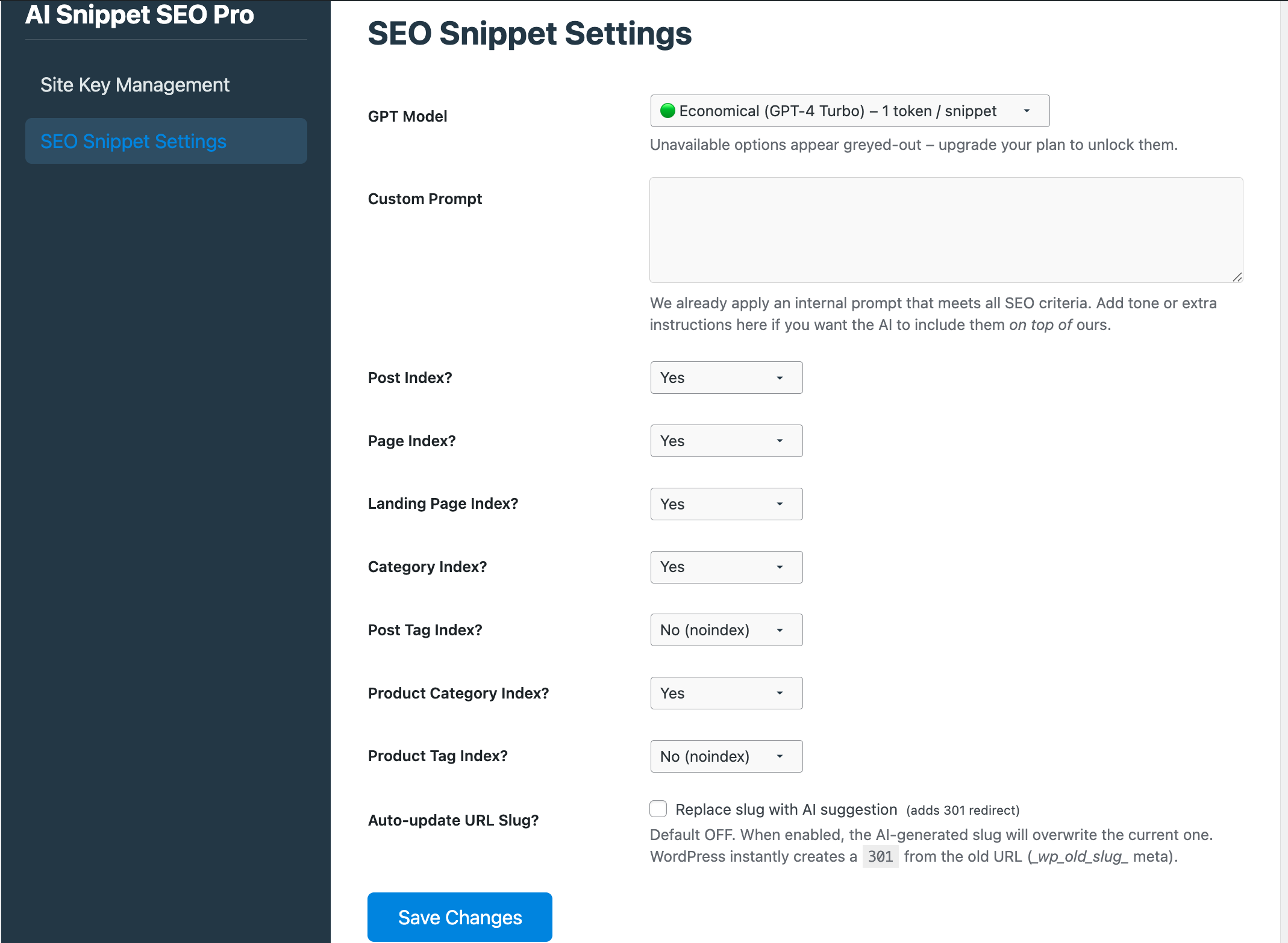Screen dimensions: 1288x943
Task: Click the green Economical status dot
Action: [x=667, y=111]
